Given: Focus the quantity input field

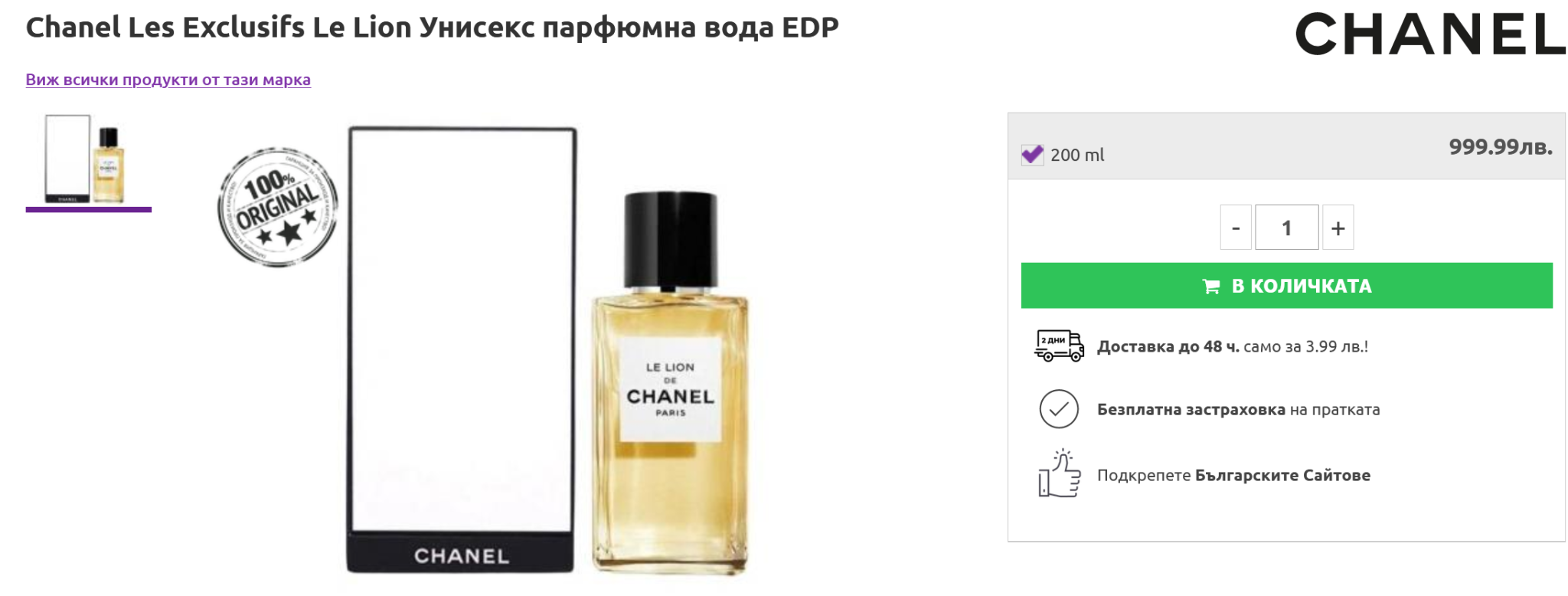Looking at the screenshot, I should (1286, 228).
